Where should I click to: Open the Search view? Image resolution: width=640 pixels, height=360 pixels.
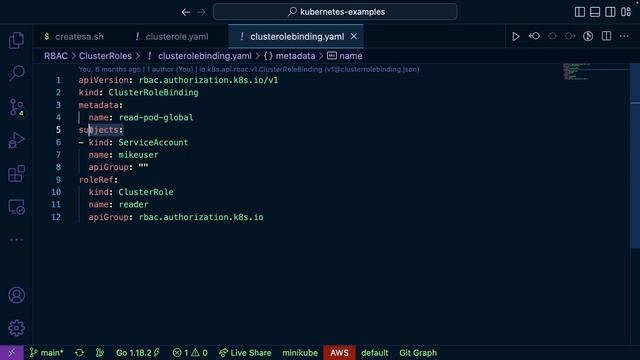[x=16, y=73]
